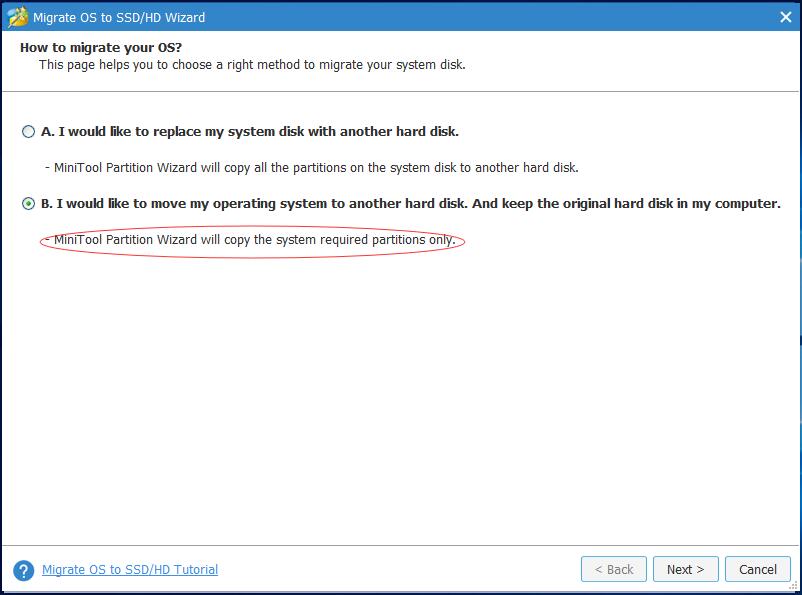Viewport: 802px width, 595px height.
Task: Click the horizontal separator below the header
Action: click(400, 92)
